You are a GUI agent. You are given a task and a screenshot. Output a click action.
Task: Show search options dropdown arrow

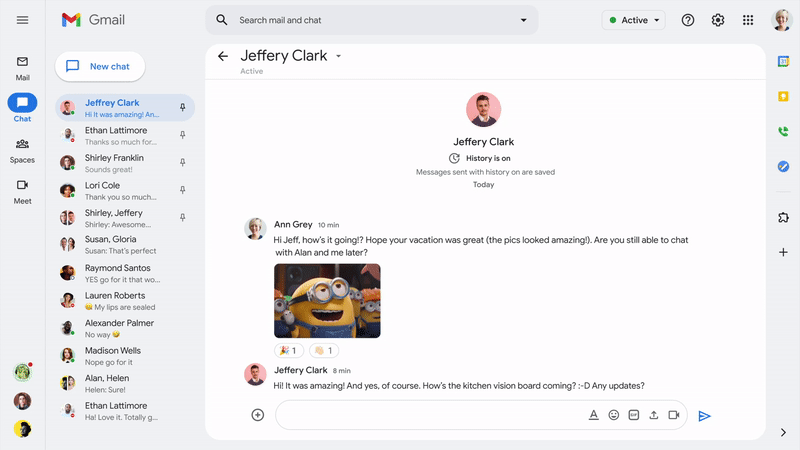523,20
